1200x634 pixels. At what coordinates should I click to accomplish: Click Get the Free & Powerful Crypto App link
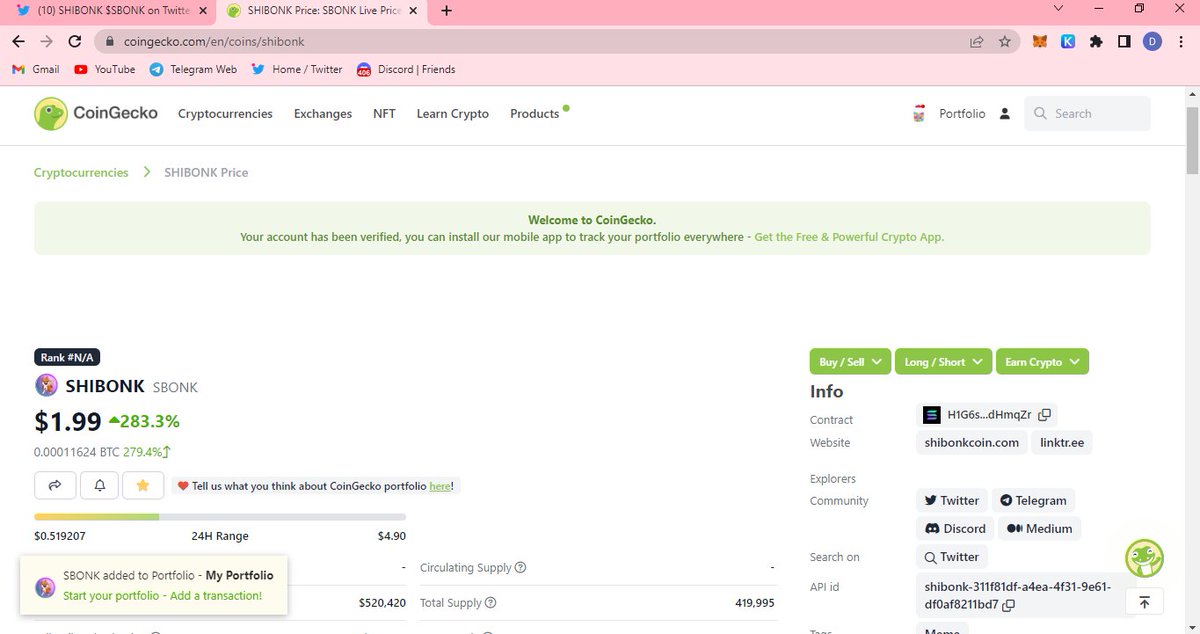tap(849, 237)
